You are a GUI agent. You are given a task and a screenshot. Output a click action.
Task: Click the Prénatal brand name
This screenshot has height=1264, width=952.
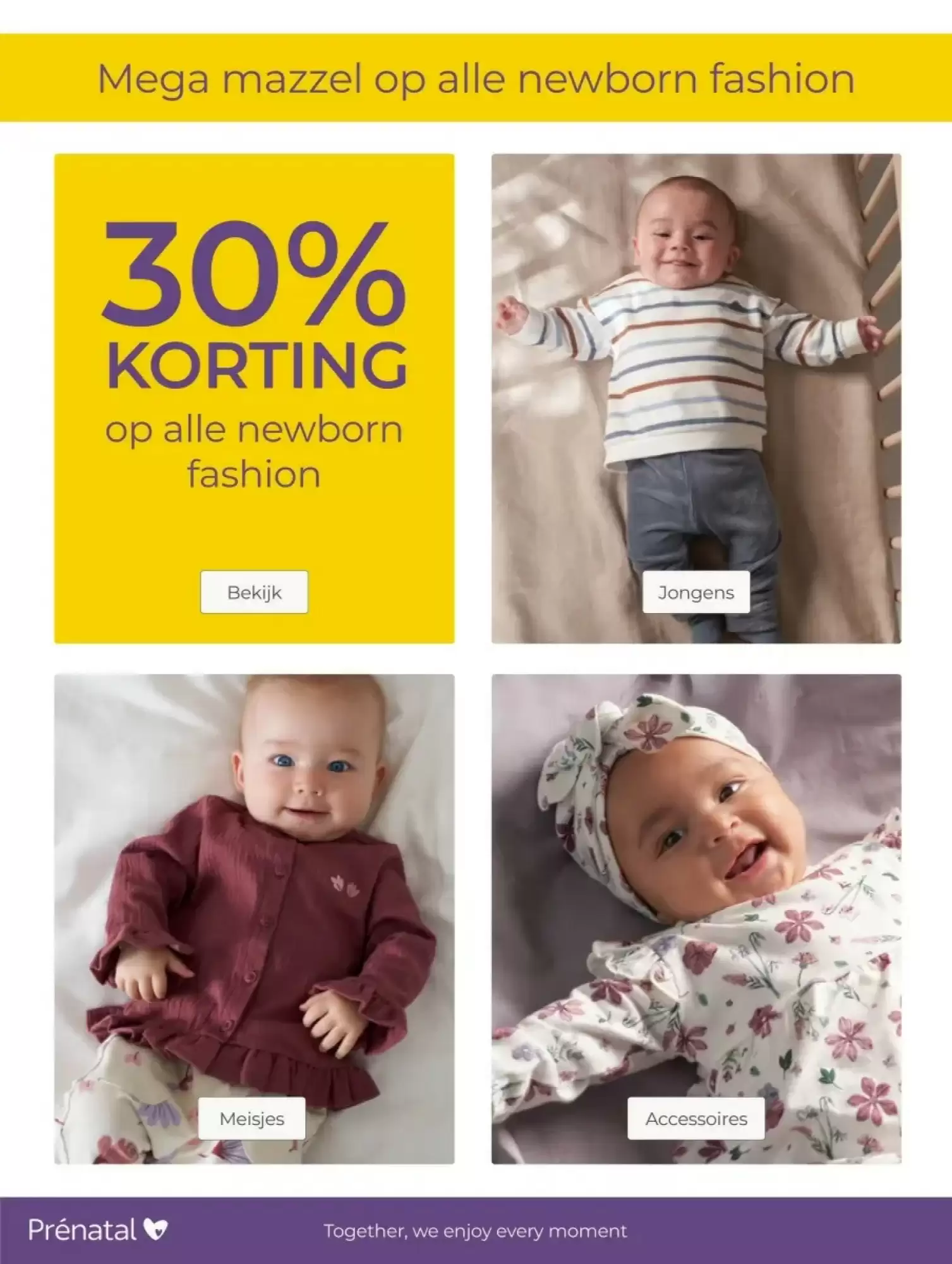tap(82, 1230)
